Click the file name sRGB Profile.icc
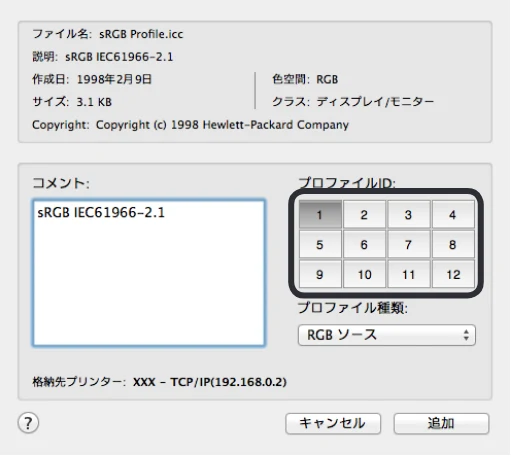This screenshot has height=456, width=511. point(141,34)
